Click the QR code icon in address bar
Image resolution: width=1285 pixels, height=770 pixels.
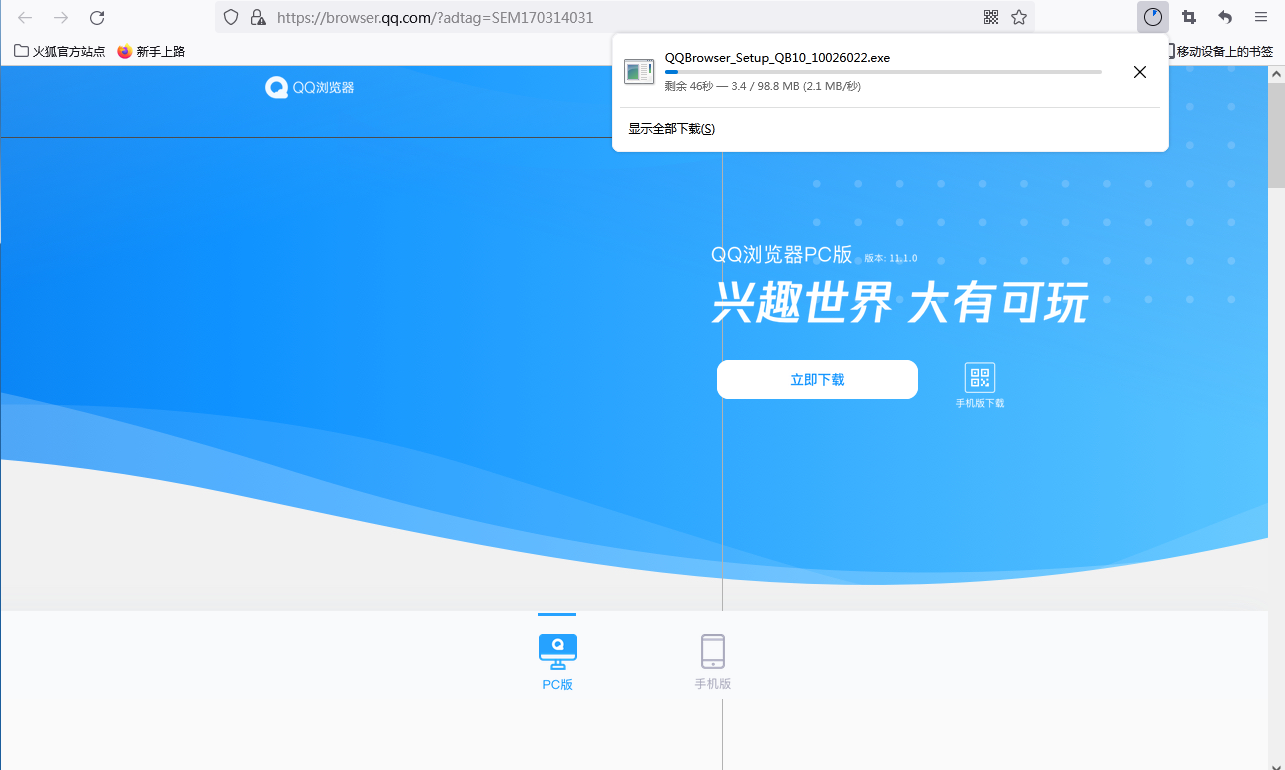991,17
